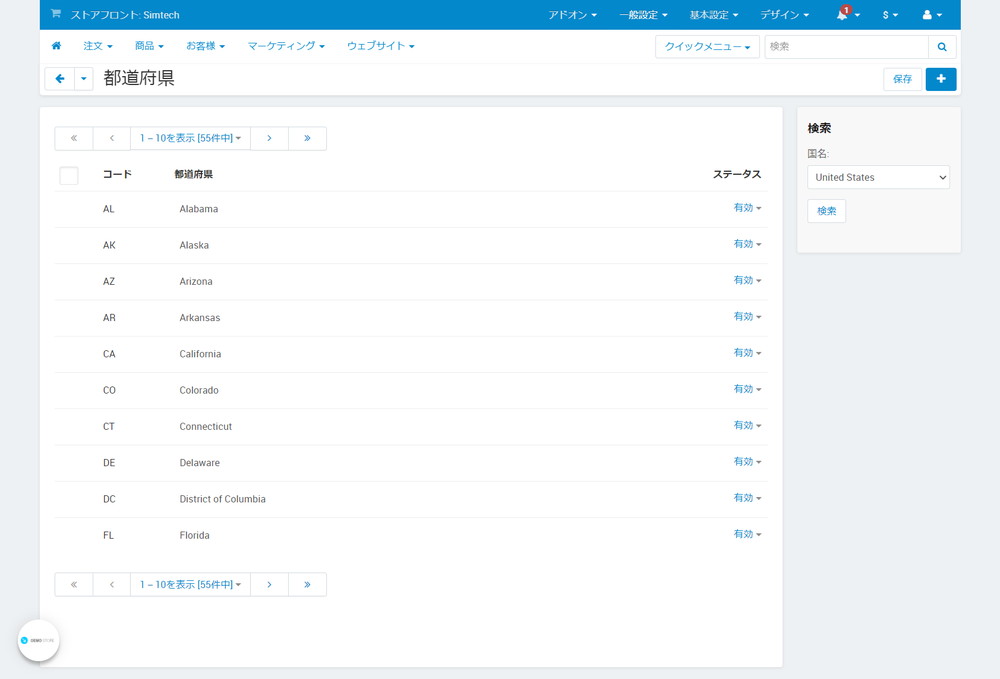1000x679 pixels.
Task: Open status dropdown for District of Columbia
Action: pyautogui.click(x=747, y=499)
